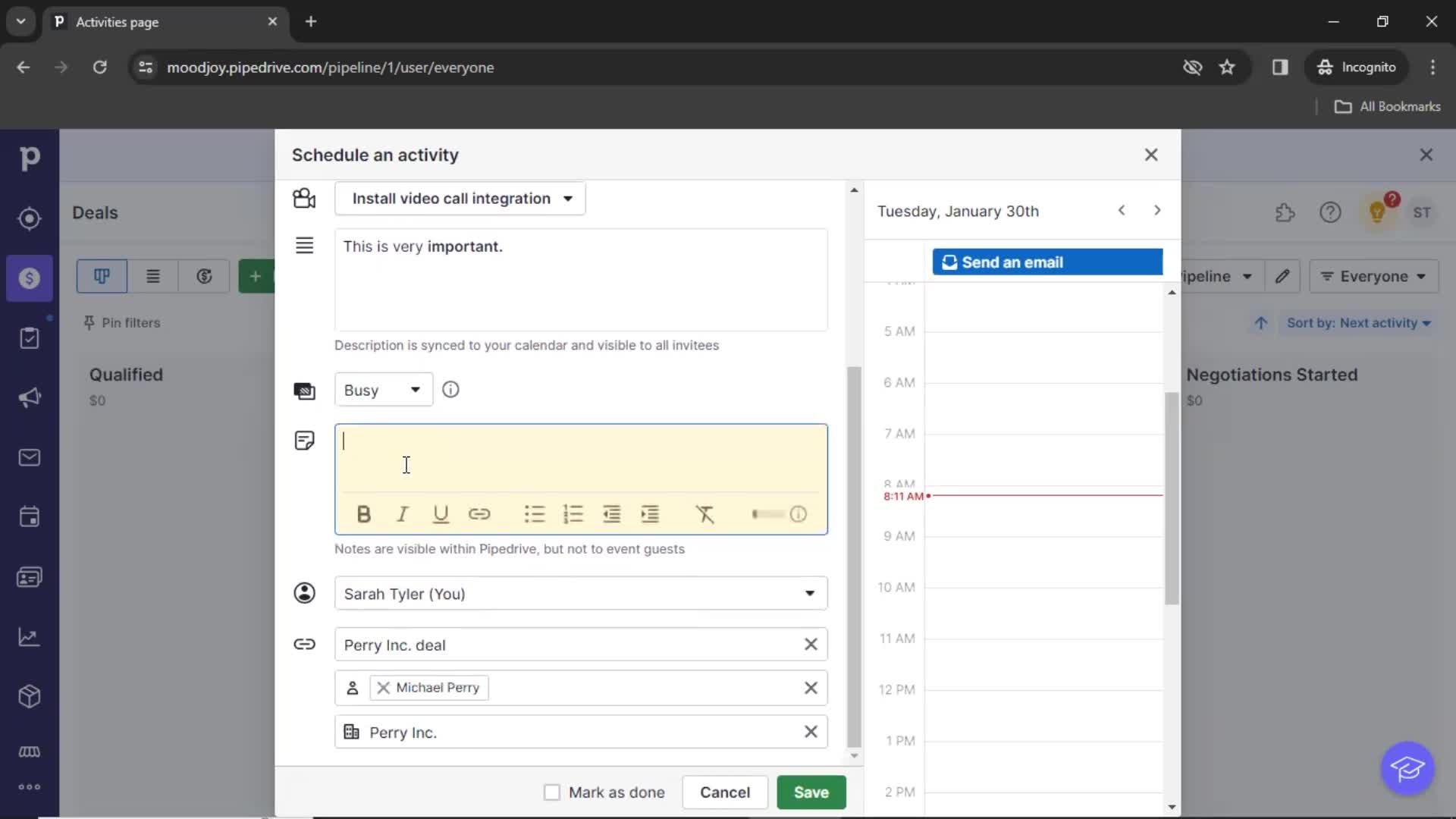The width and height of the screenshot is (1456, 819).
Task: Remove Perry Inc. organization link
Action: [811, 732]
